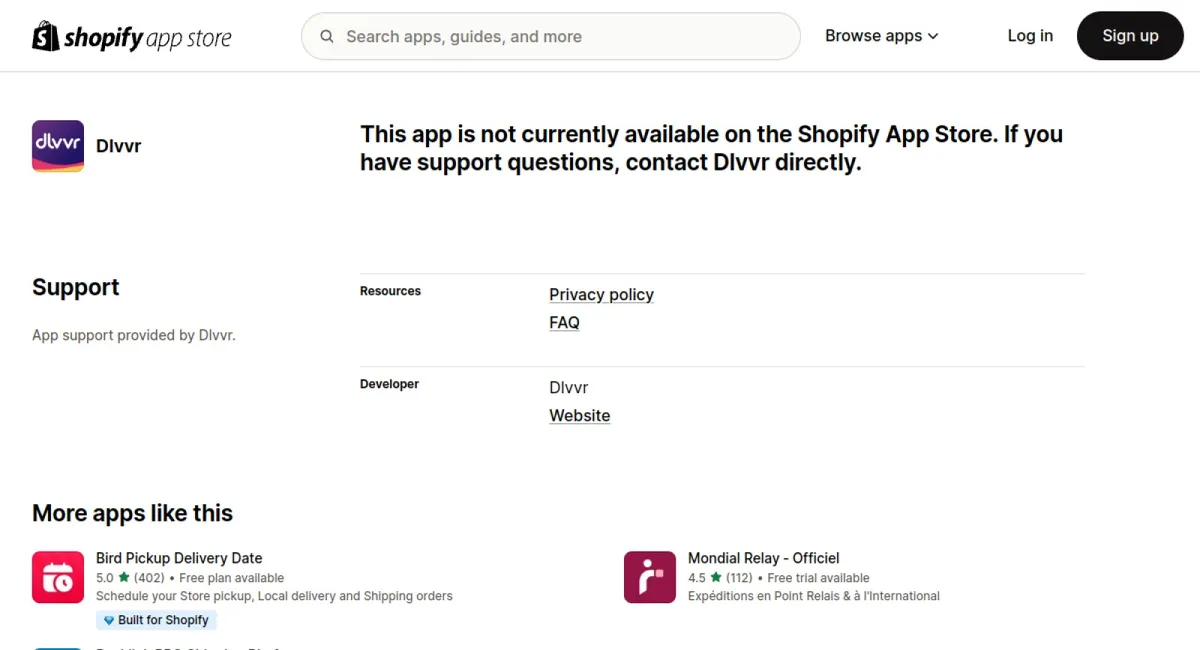Click the Shopify bag logo icon
This screenshot has width=1200, height=650.
(46, 36)
